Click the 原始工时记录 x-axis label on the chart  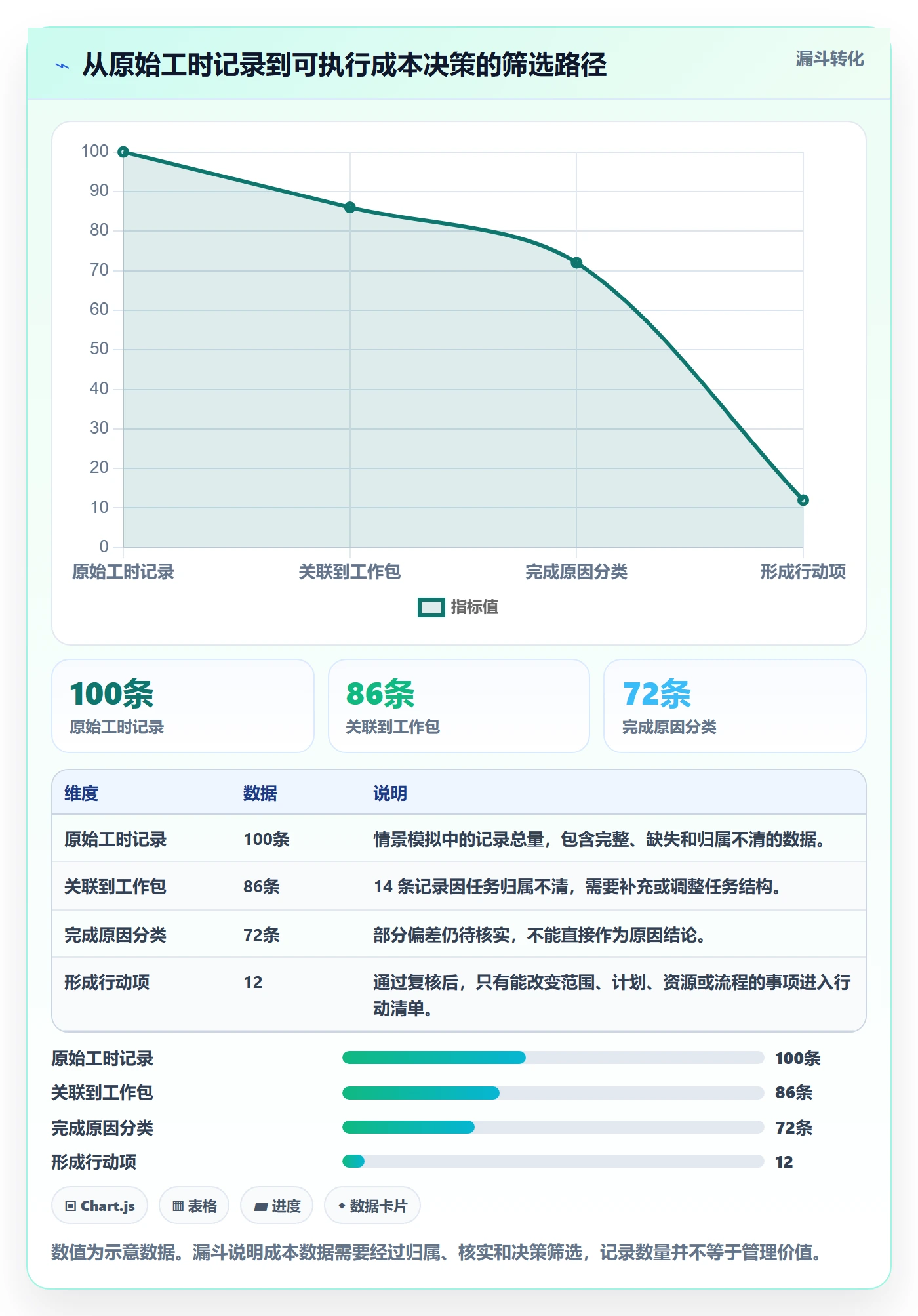pos(123,572)
